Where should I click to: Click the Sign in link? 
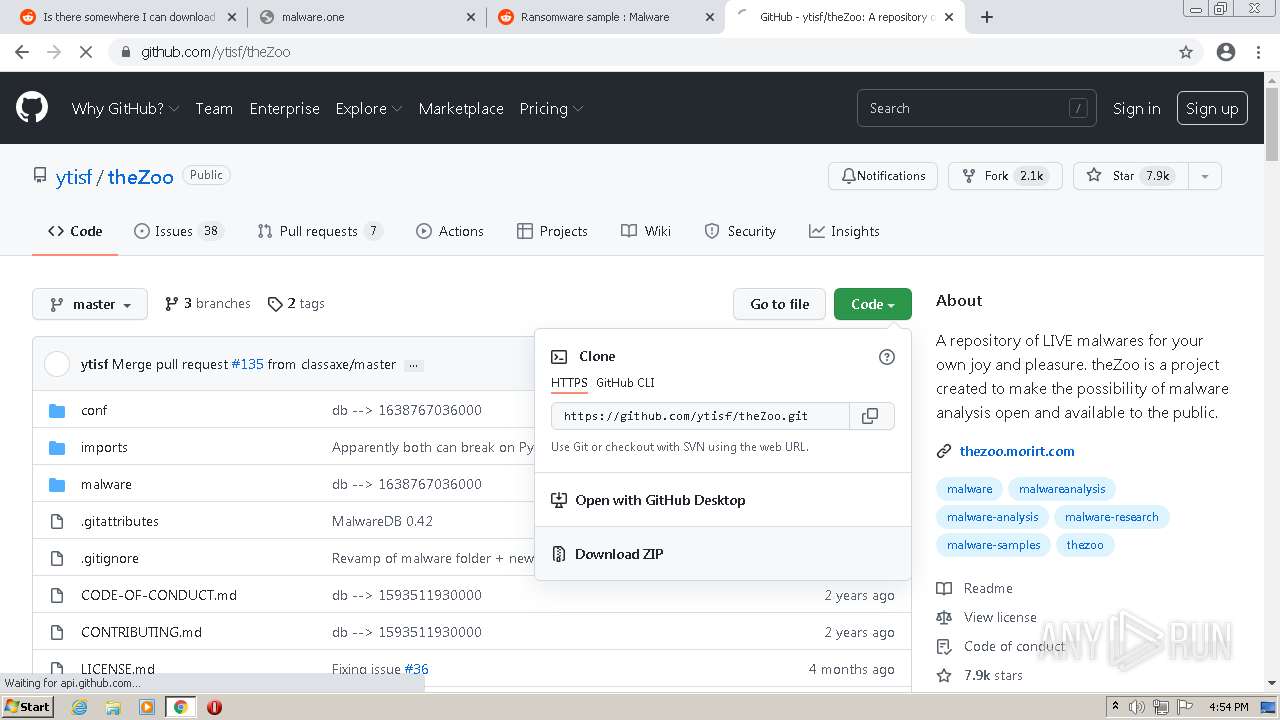pos(1137,109)
